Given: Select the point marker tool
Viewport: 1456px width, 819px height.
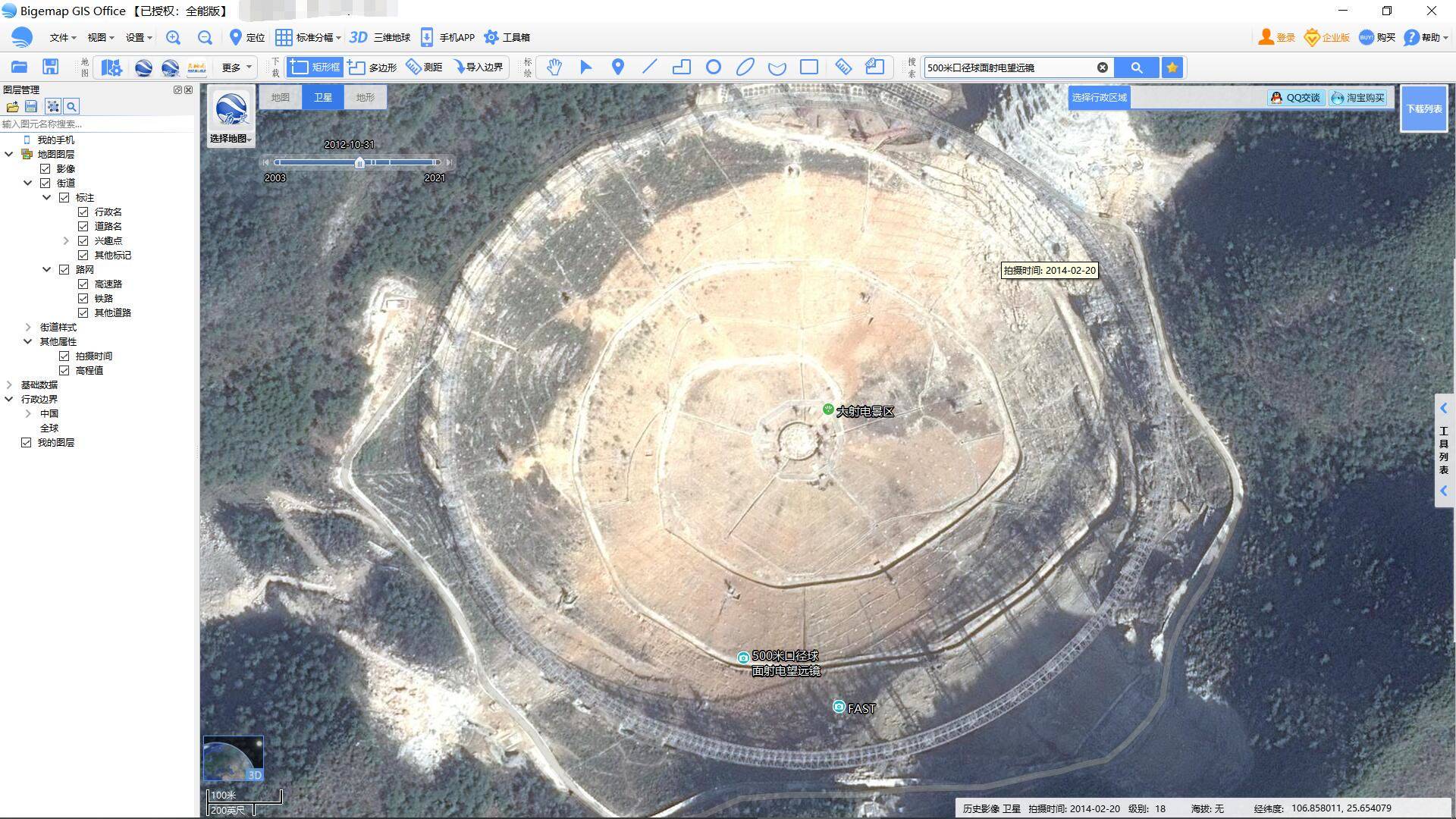Looking at the screenshot, I should pos(618,67).
